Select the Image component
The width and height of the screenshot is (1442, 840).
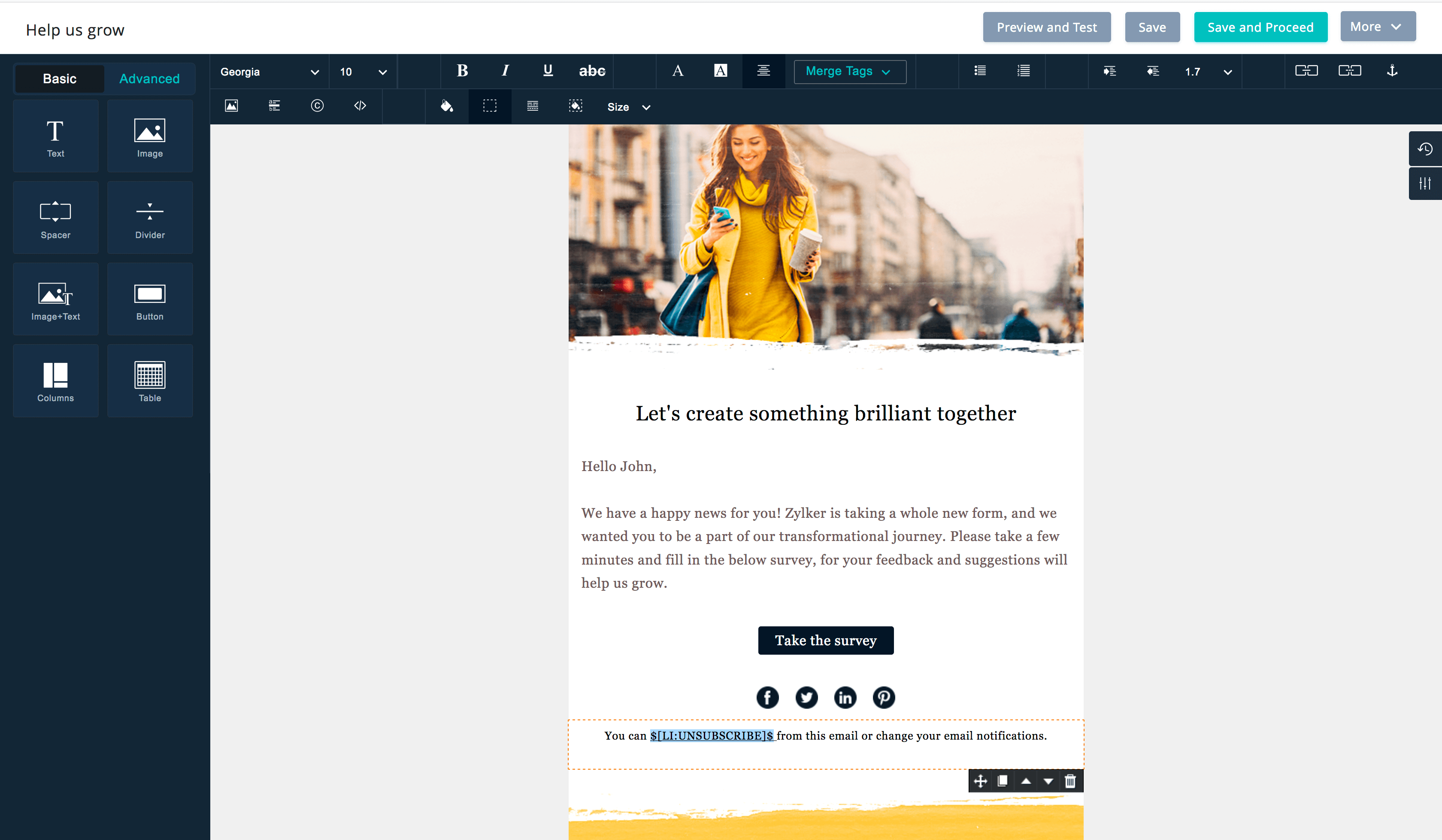coord(150,136)
